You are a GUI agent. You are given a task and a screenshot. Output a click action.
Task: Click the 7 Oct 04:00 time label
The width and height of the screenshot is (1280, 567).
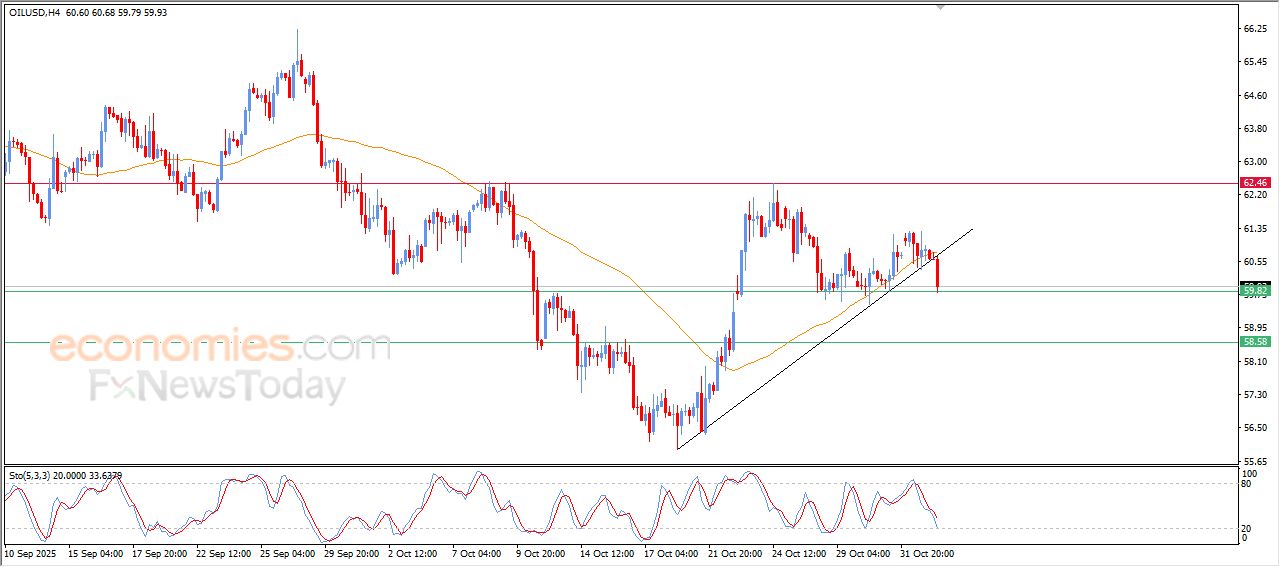[477, 553]
